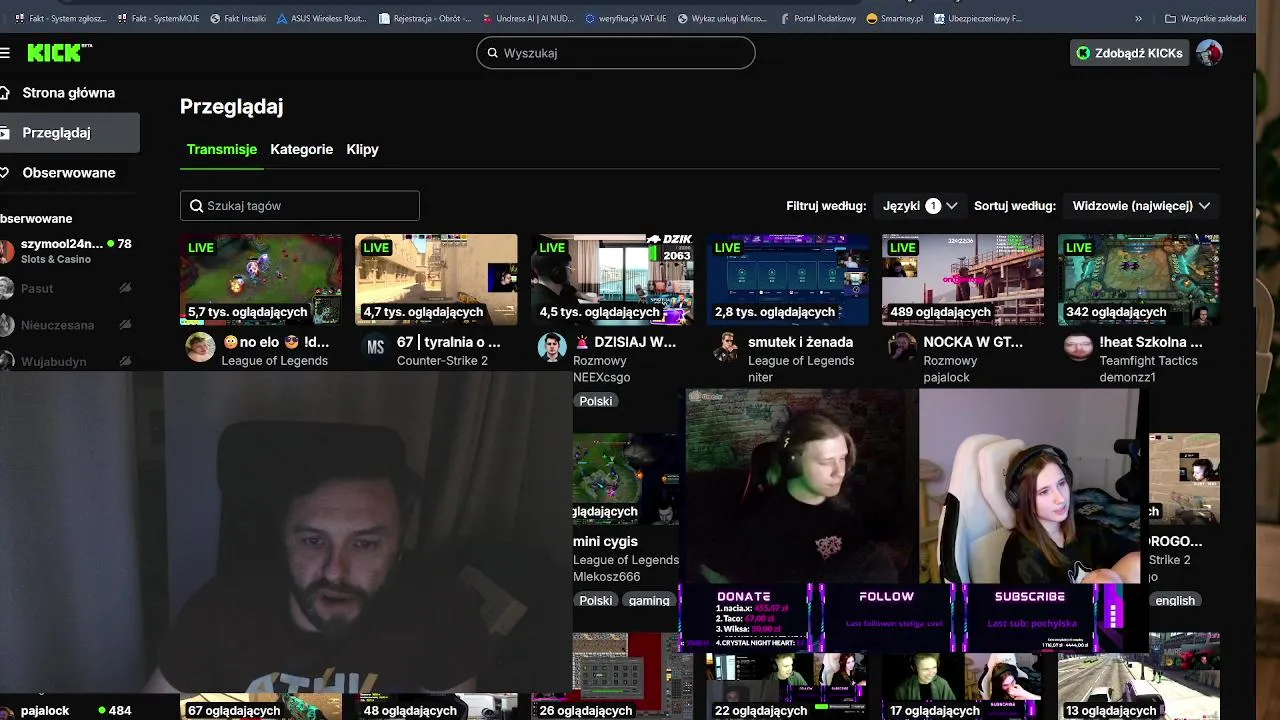Open the 'ASUS Wireless Rout...' bookmark

pos(322,18)
